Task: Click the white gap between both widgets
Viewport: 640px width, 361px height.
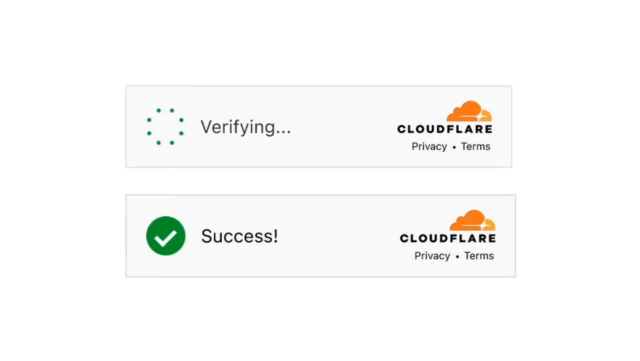Action: coord(320,181)
